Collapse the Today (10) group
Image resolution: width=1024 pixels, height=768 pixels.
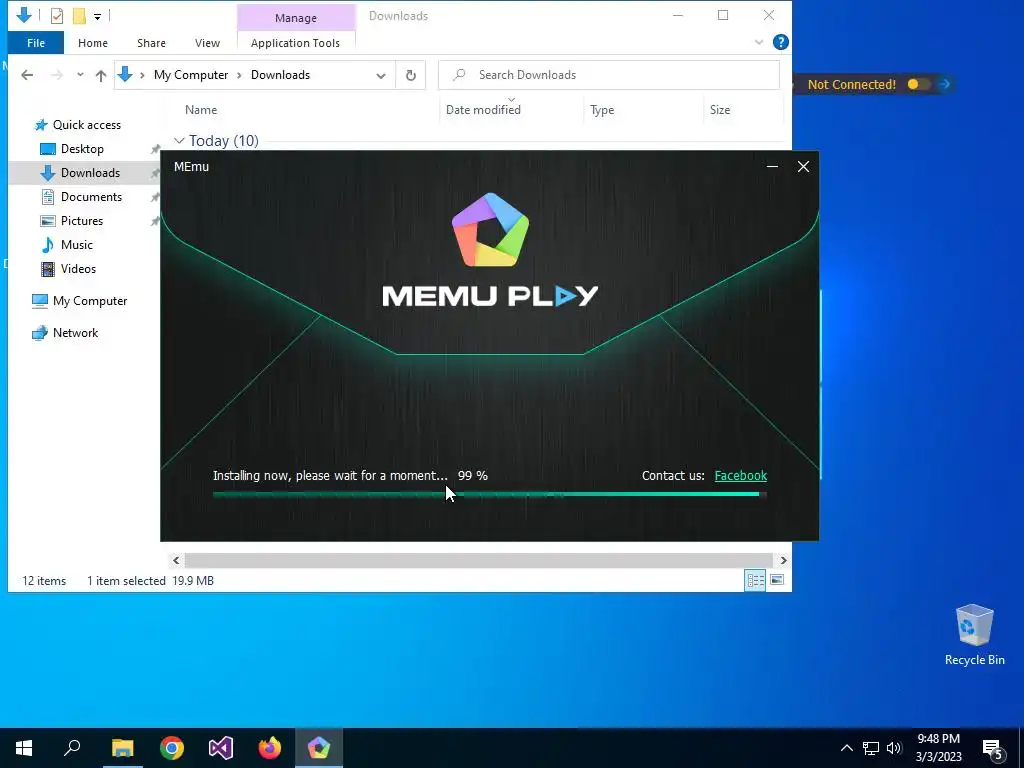pyautogui.click(x=179, y=140)
